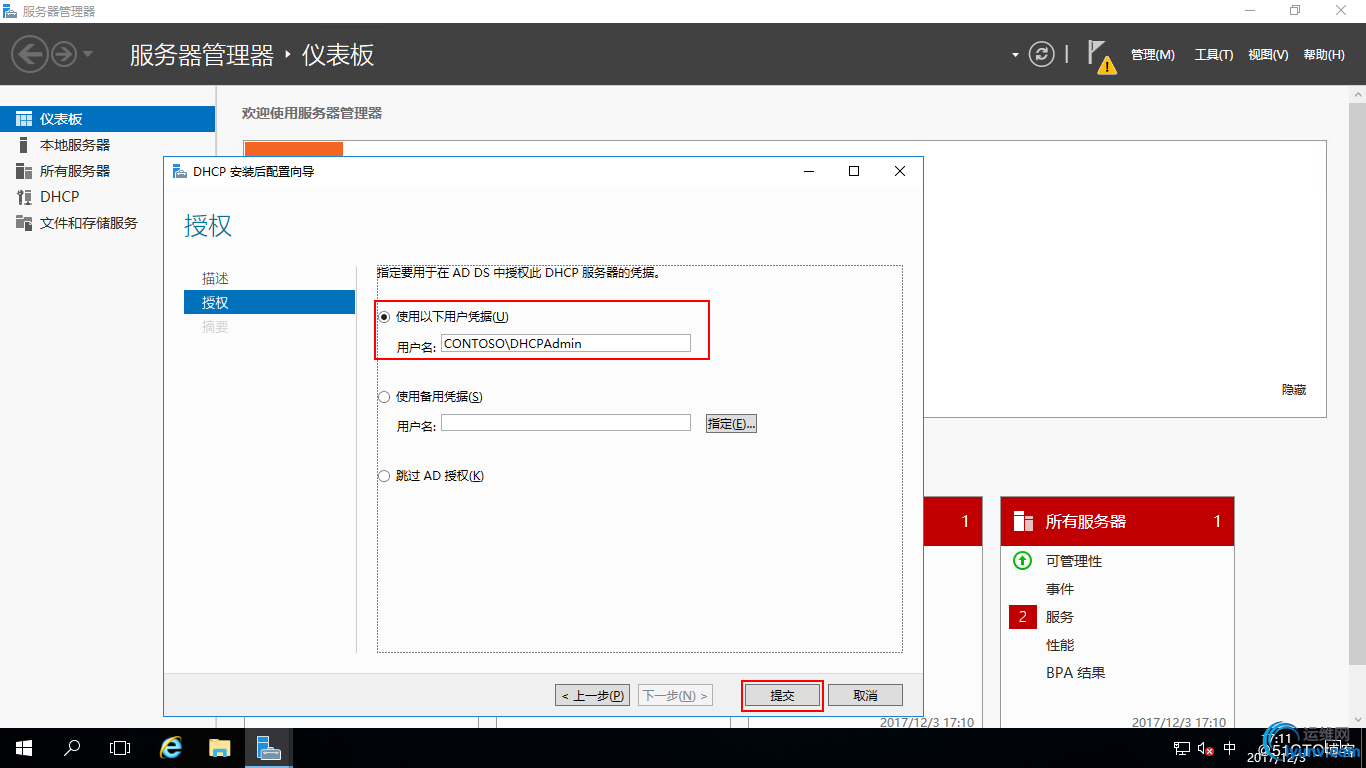
Task: Click 事件 in the 所有服务器 tile
Action: pos(1060,589)
